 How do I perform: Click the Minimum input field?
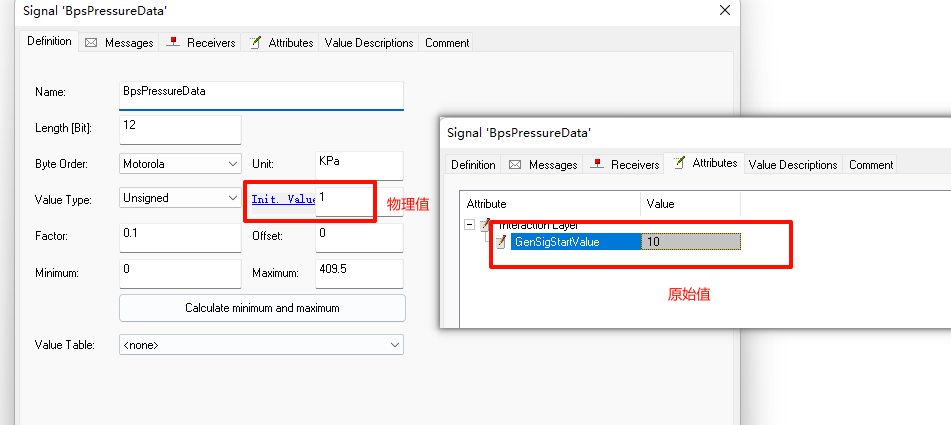pyautogui.click(x=180, y=273)
